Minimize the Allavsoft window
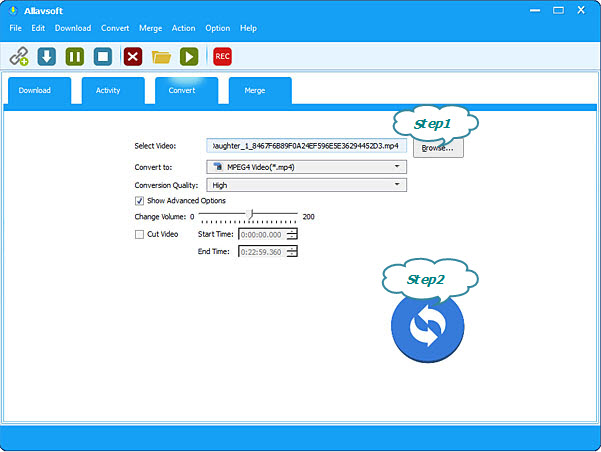 point(535,10)
